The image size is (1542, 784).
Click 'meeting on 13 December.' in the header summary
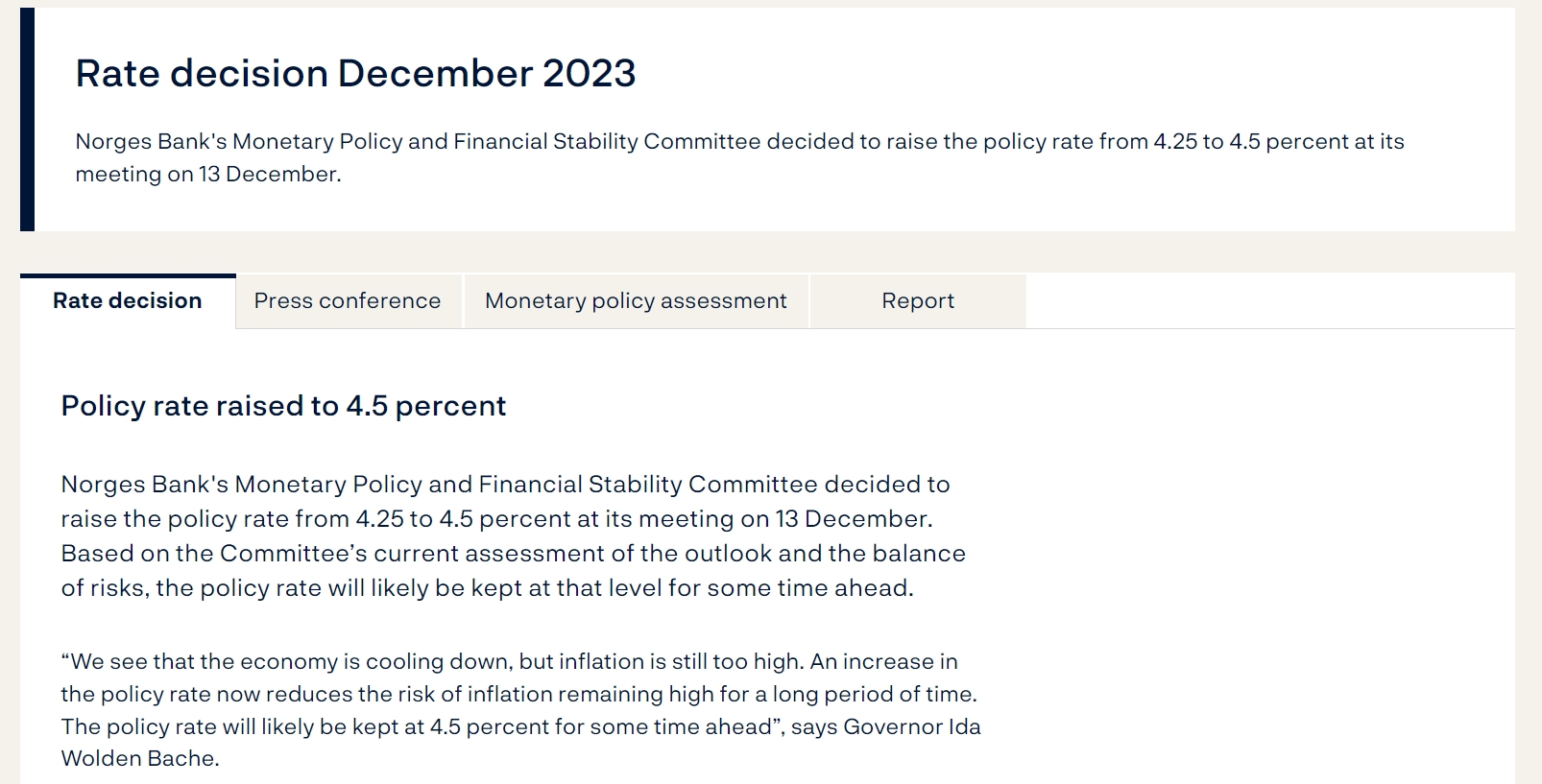click(x=208, y=175)
